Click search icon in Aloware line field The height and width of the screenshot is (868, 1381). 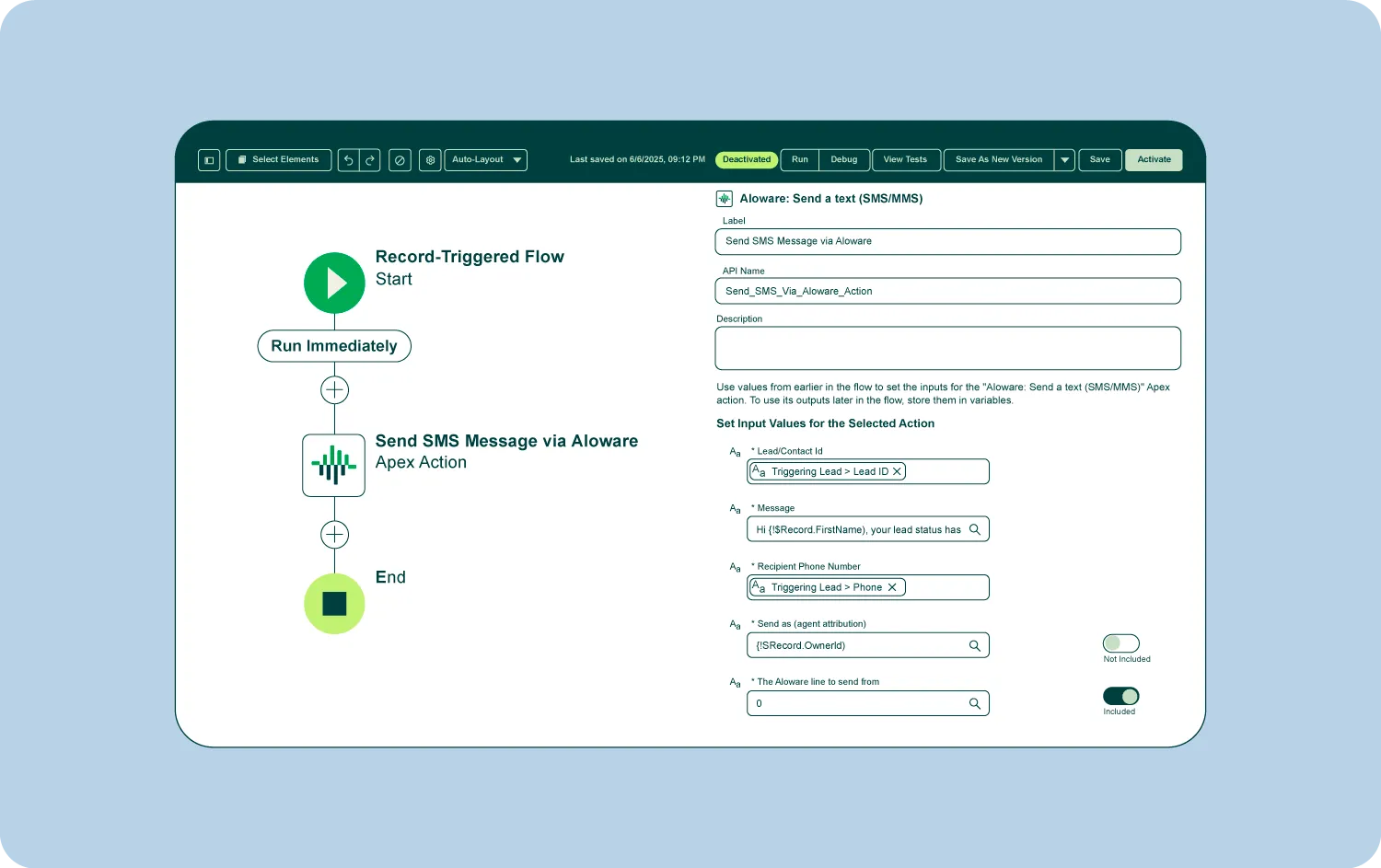(975, 703)
